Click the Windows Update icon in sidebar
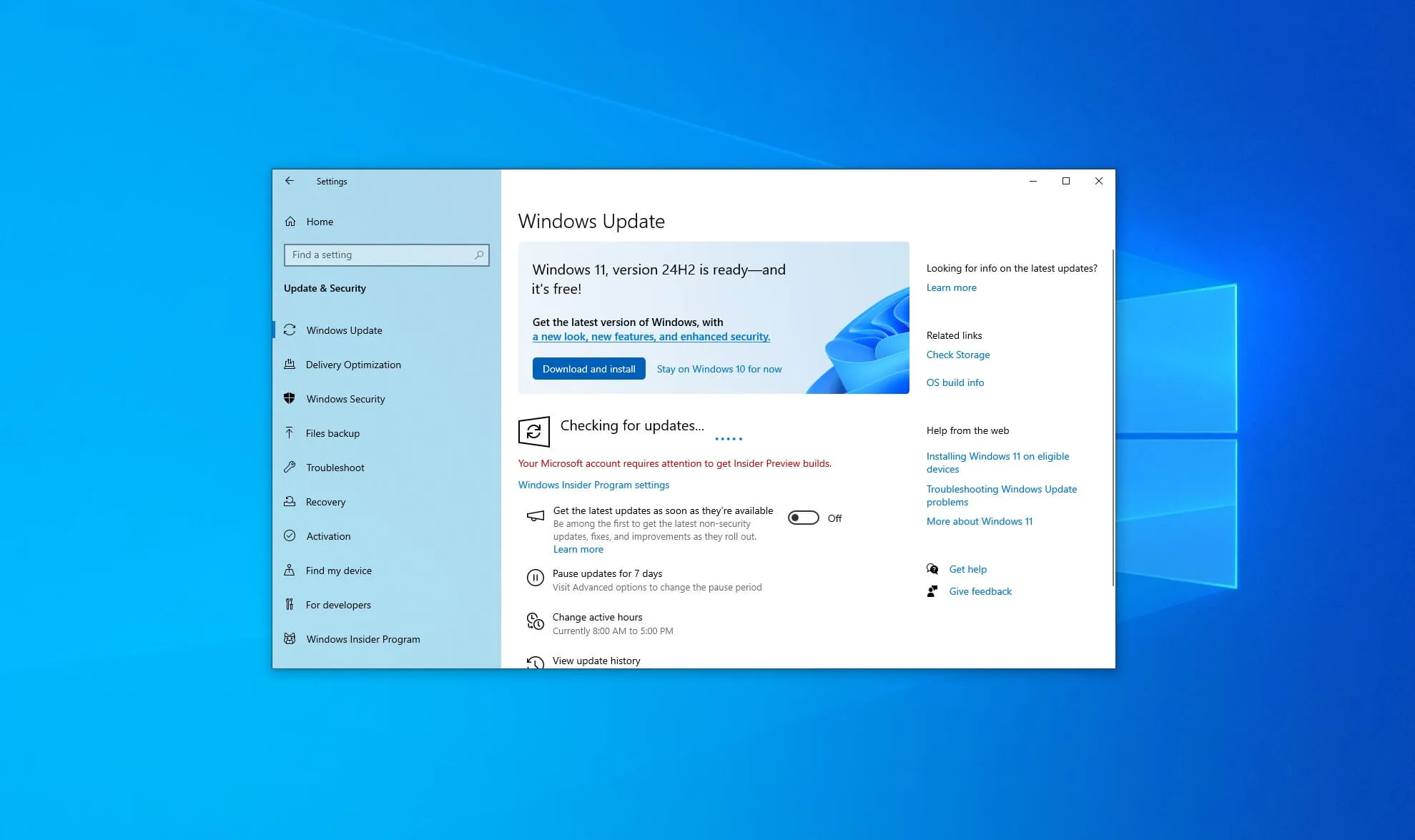1415x840 pixels. coord(290,330)
